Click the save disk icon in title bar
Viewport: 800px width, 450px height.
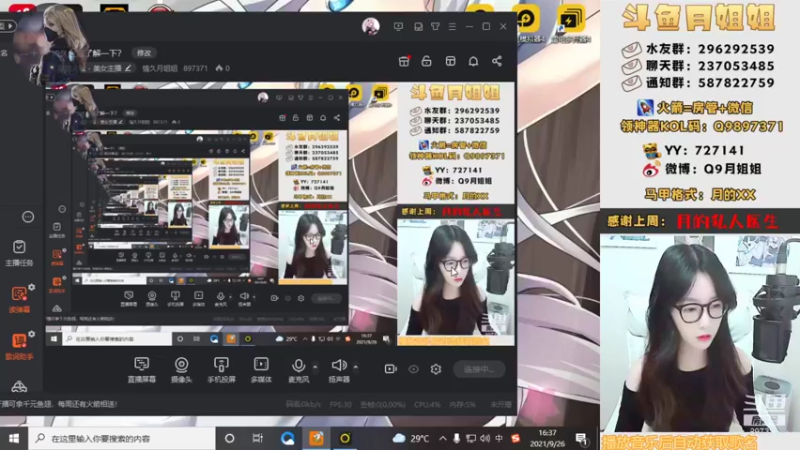click(418, 26)
